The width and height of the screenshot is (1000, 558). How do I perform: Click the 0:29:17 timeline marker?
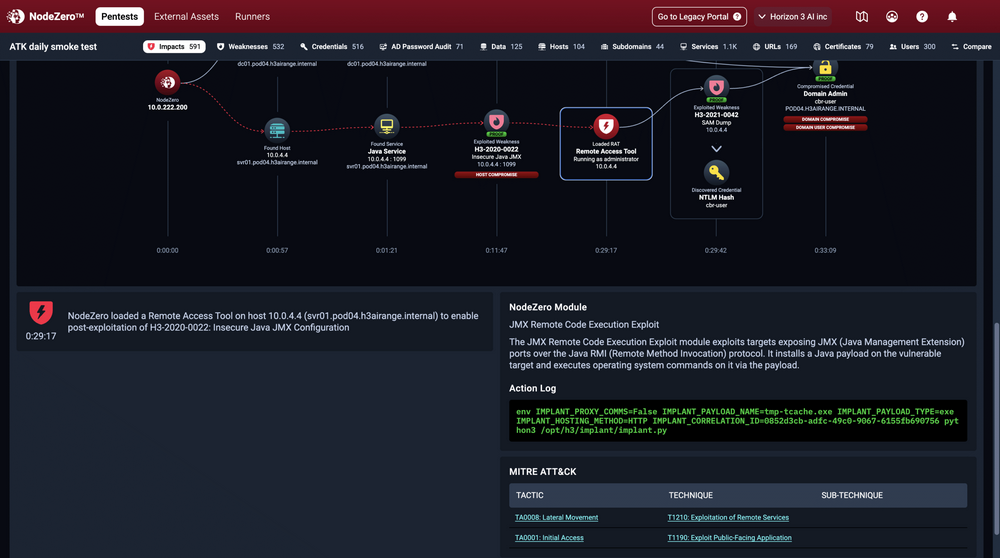606,250
